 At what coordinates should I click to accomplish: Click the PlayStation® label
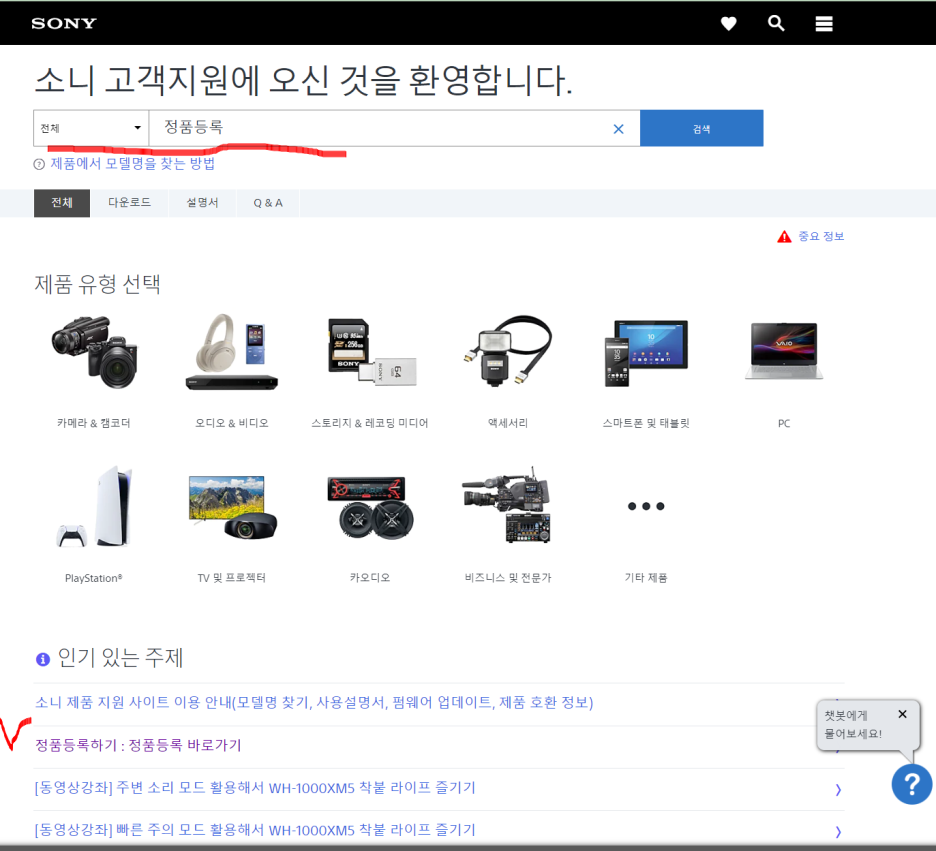94,578
